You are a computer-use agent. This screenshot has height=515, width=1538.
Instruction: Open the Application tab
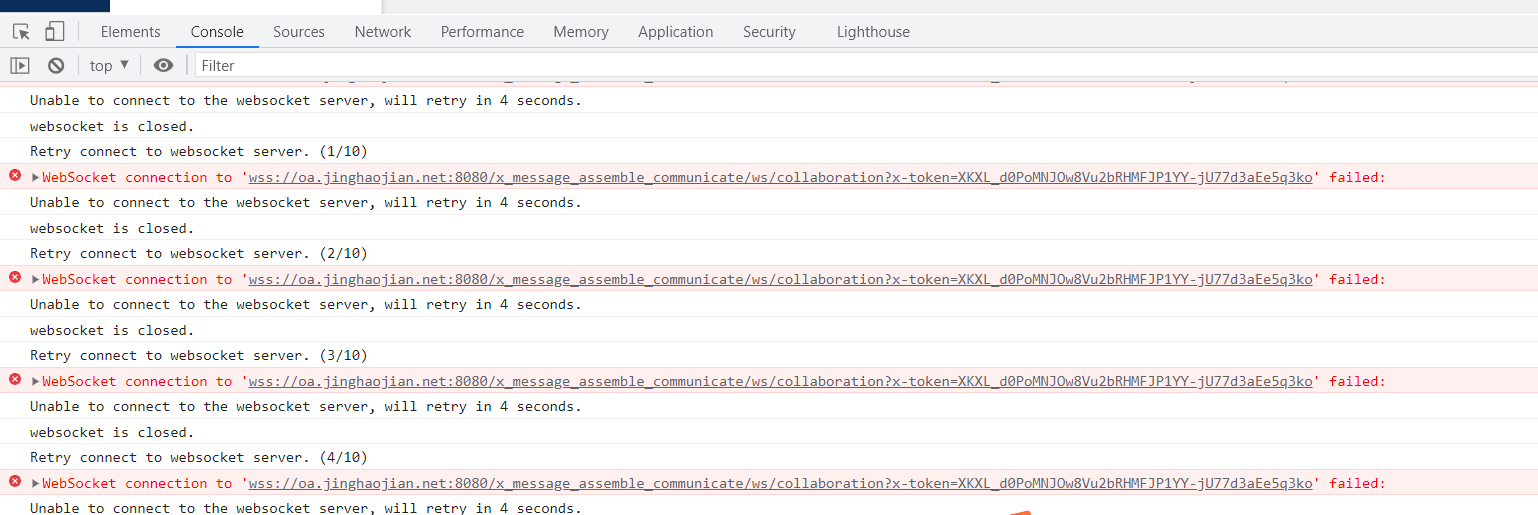pos(676,32)
